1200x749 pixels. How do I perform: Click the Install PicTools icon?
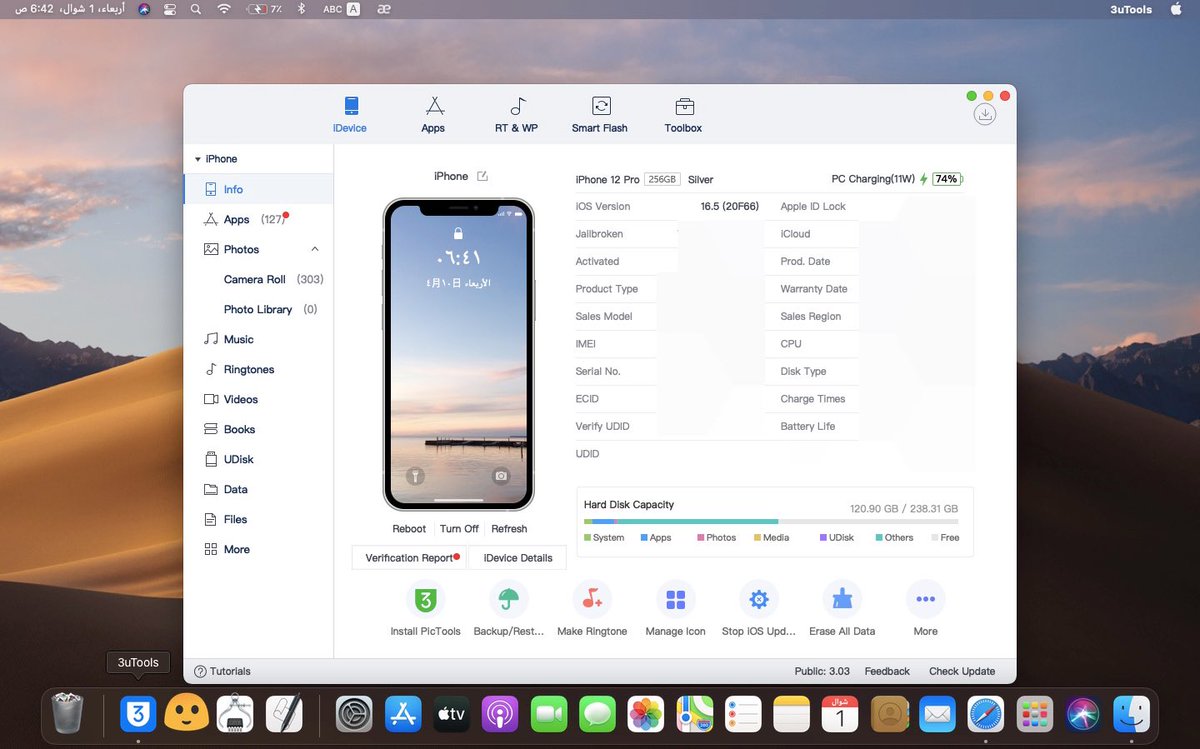(x=425, y=600)
